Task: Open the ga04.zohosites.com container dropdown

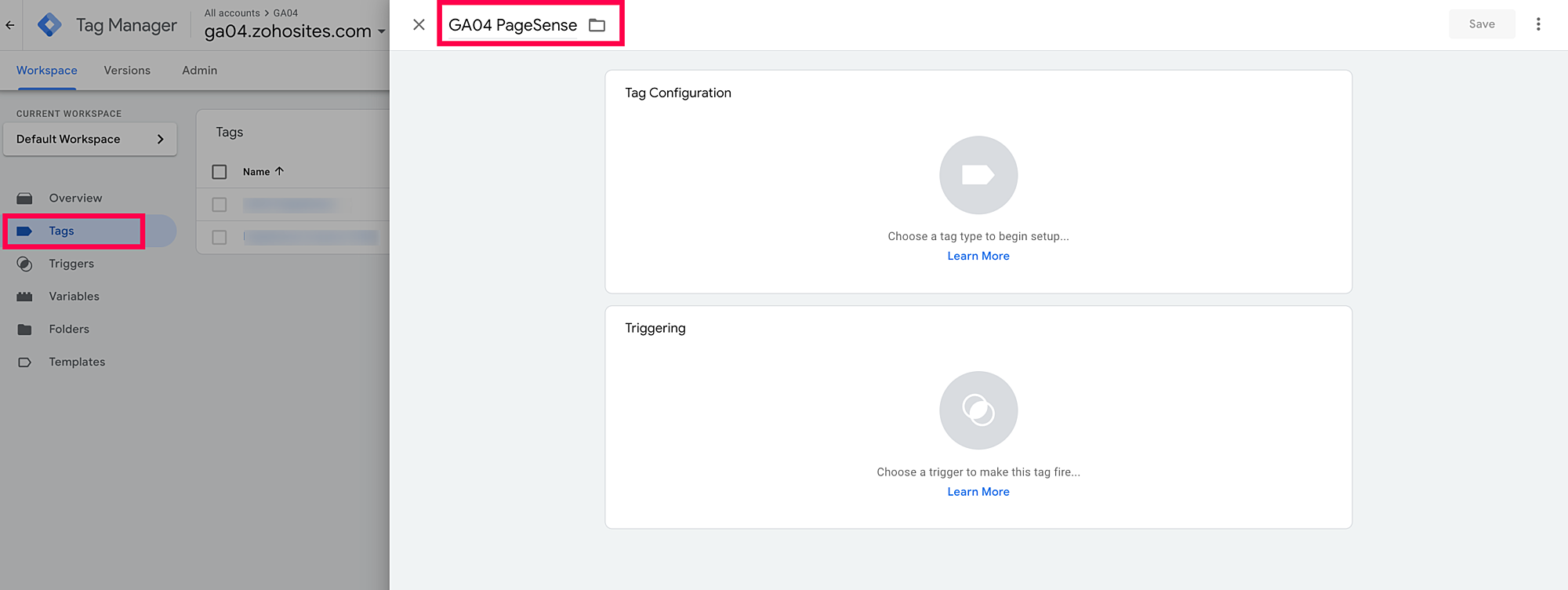Action: (x=295, y=31)
